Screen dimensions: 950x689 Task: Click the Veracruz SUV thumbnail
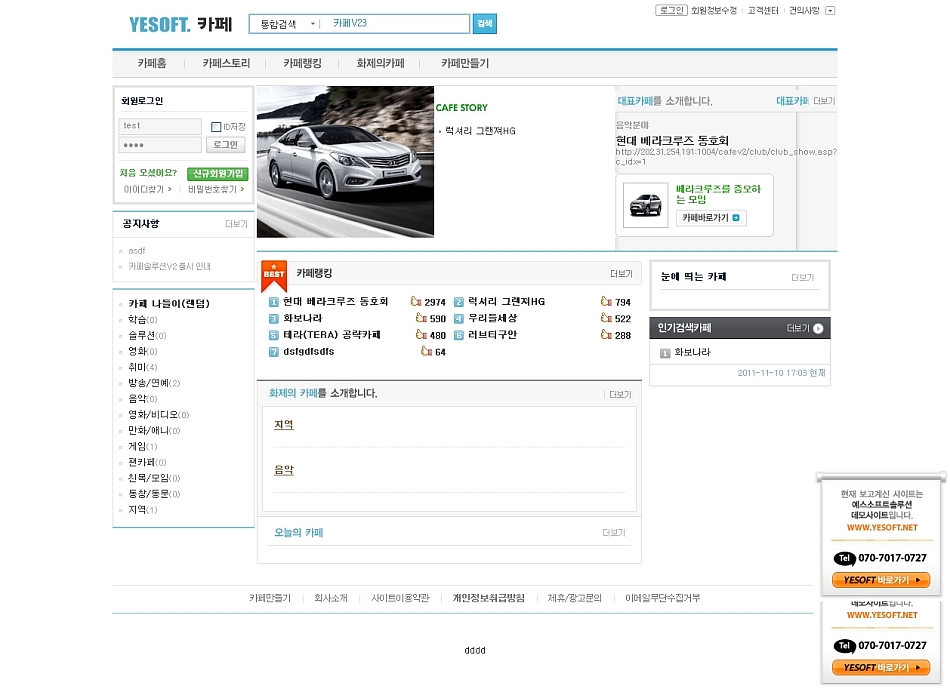(645, 205)
